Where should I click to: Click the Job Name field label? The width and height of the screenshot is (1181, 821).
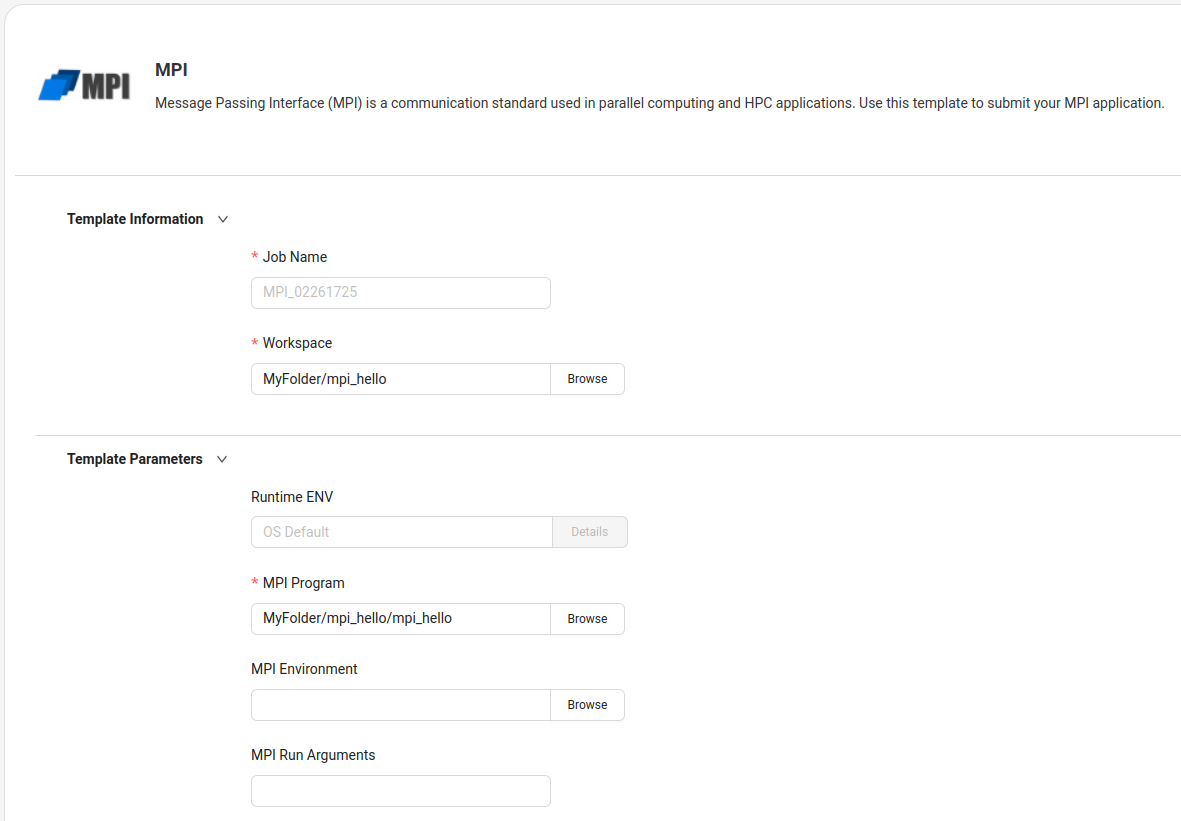(294, 257)
